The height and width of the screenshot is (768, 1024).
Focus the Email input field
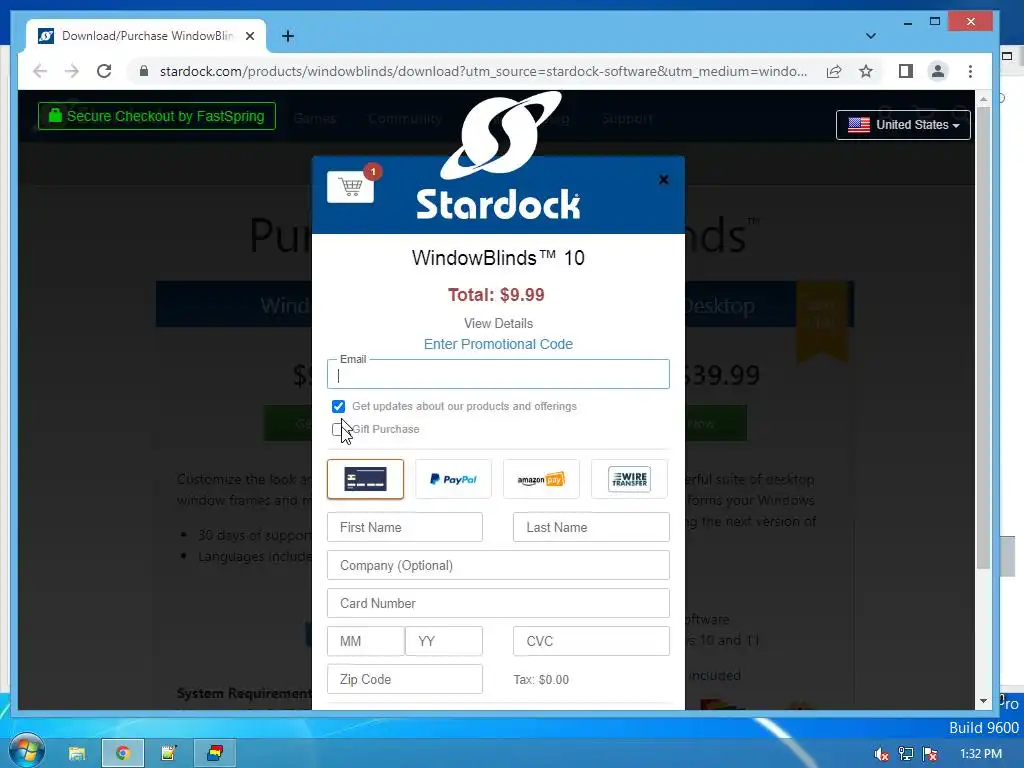498,374
